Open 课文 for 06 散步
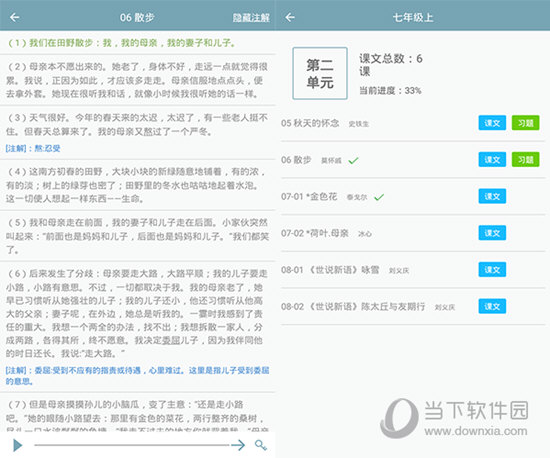This screenshot has height=458, width=550. pos(492,160)
